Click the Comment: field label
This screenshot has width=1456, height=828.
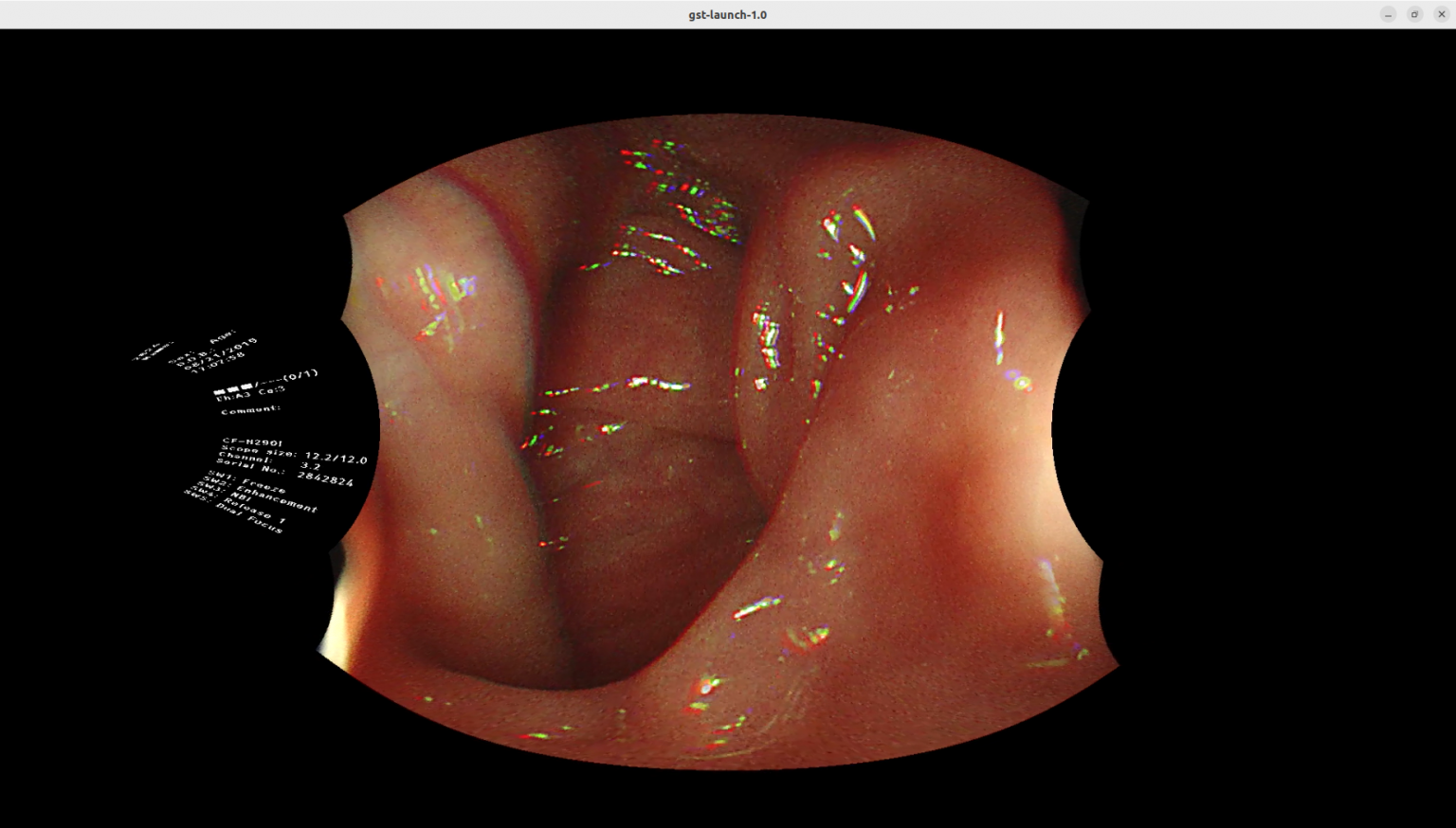click(x=250, y=410)
